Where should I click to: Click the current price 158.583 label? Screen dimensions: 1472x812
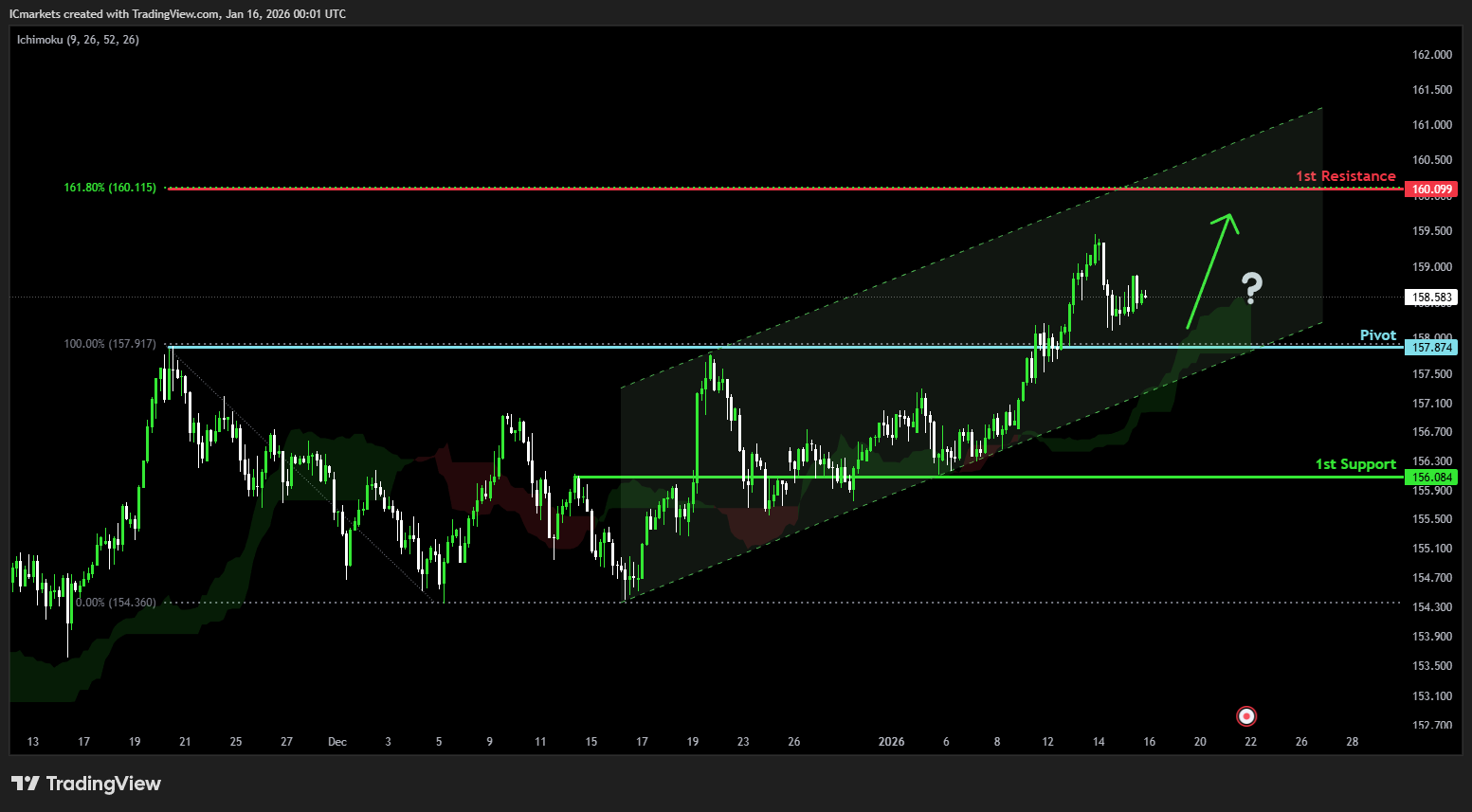[x=1431, y=298]
